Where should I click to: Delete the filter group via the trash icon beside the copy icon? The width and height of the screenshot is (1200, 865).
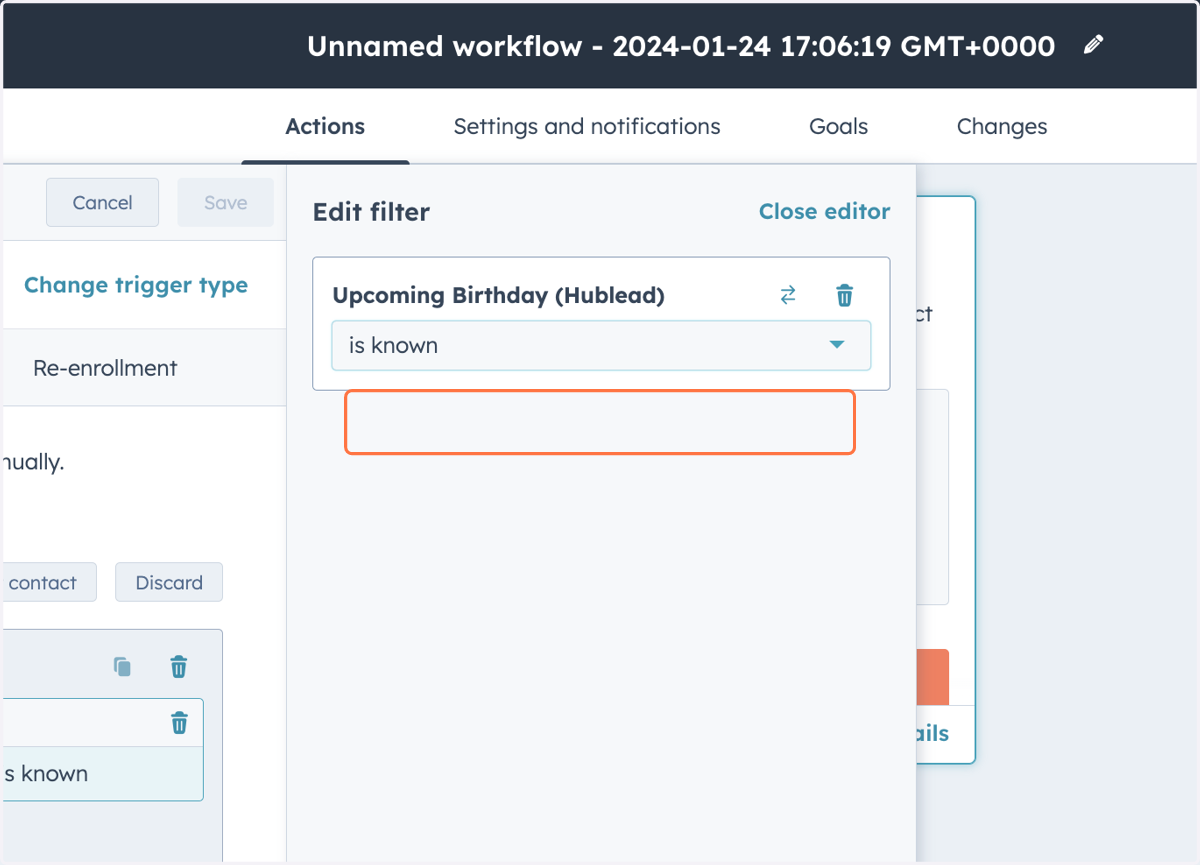(179, 666)
